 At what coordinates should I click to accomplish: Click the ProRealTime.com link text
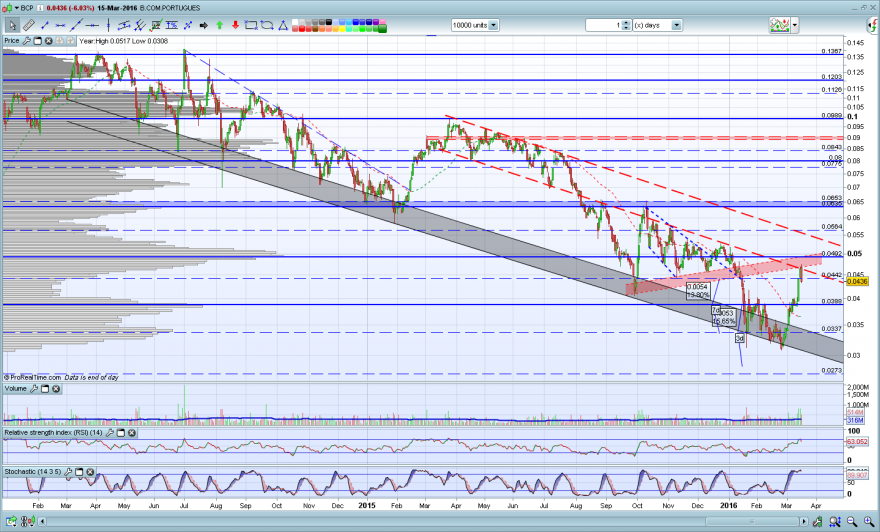coord(35,378)
